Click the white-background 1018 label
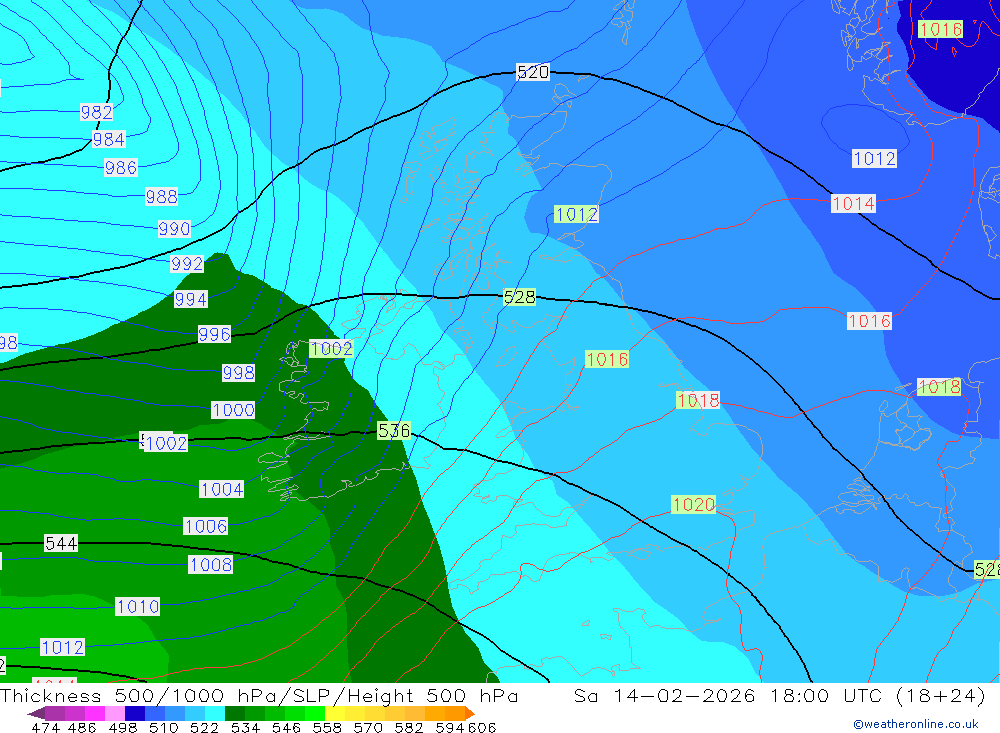 (698, 401)
